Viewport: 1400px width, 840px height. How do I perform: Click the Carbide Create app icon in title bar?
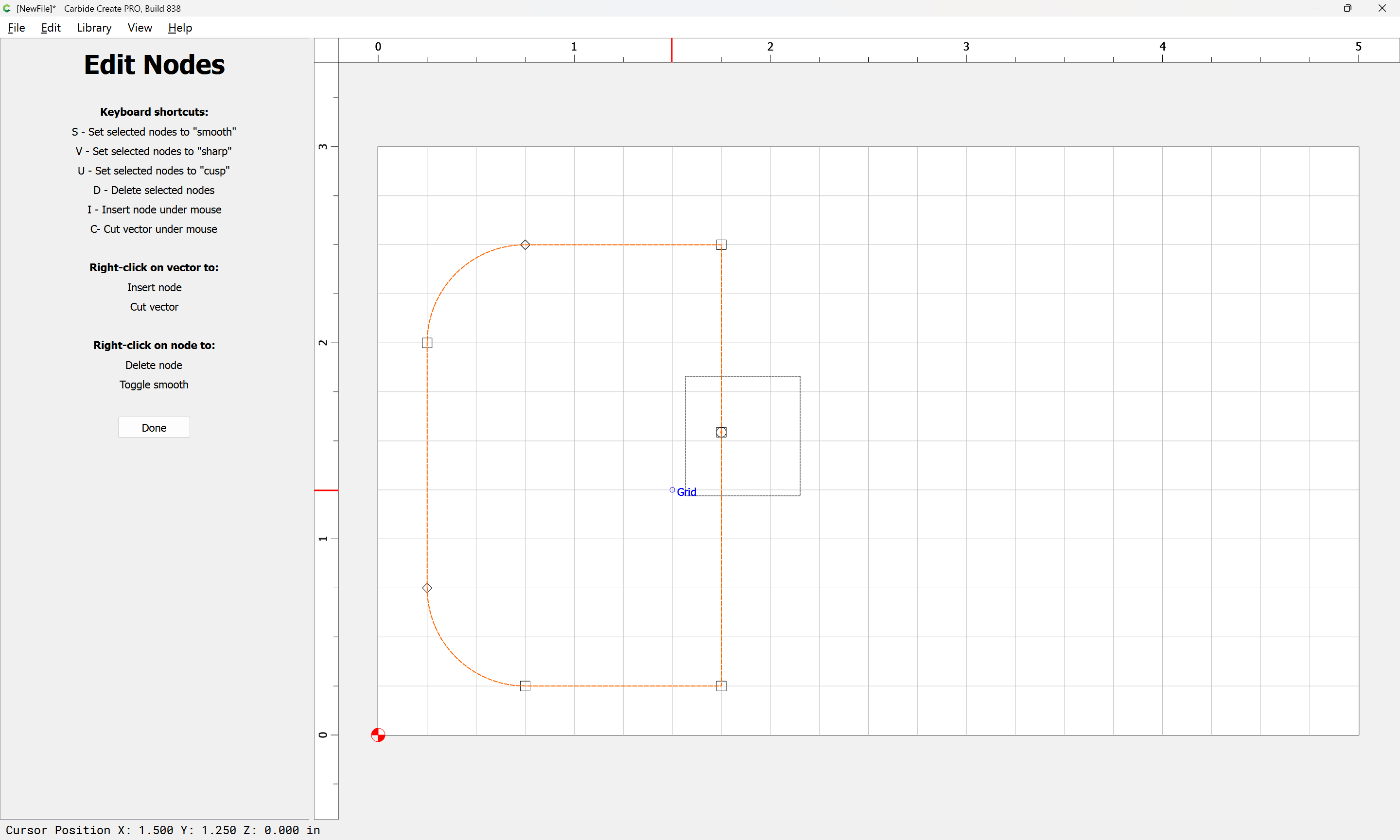click(x=7, y=8)
